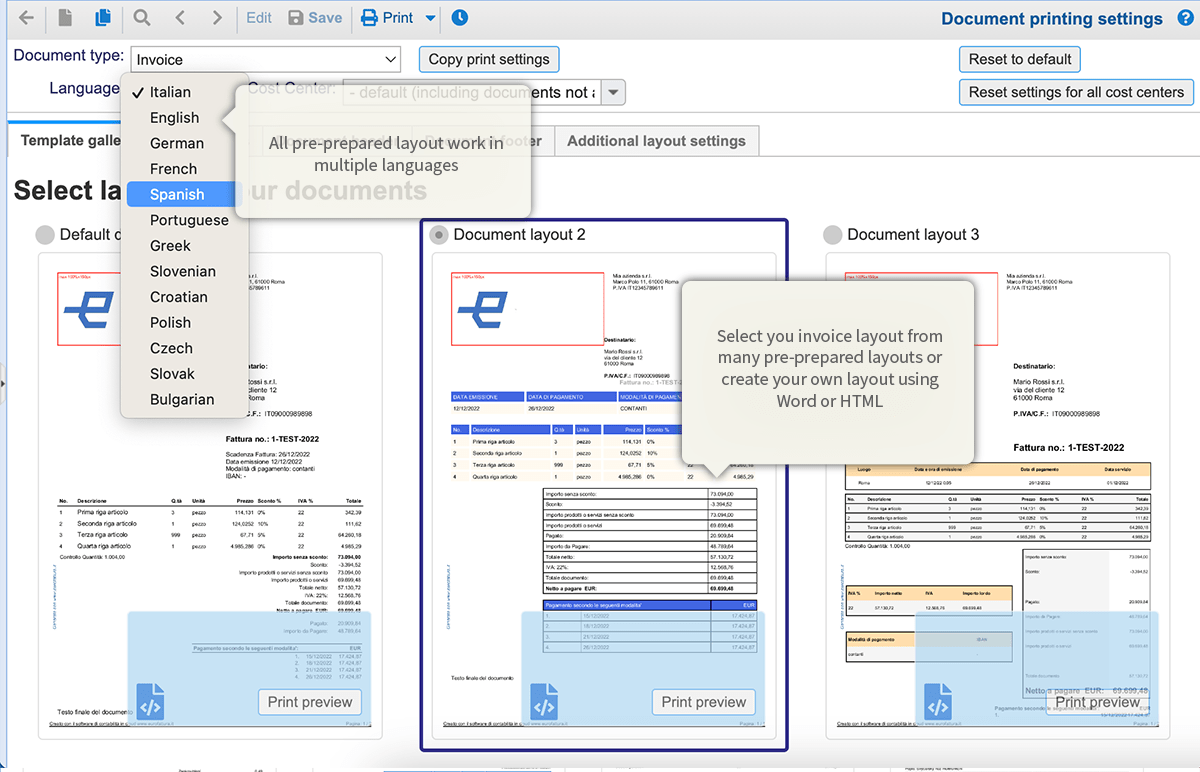Viewport: 1200px width, 772px height.
Task: Select the Document layout 2 radio button
Action: [x=439, y=235]
